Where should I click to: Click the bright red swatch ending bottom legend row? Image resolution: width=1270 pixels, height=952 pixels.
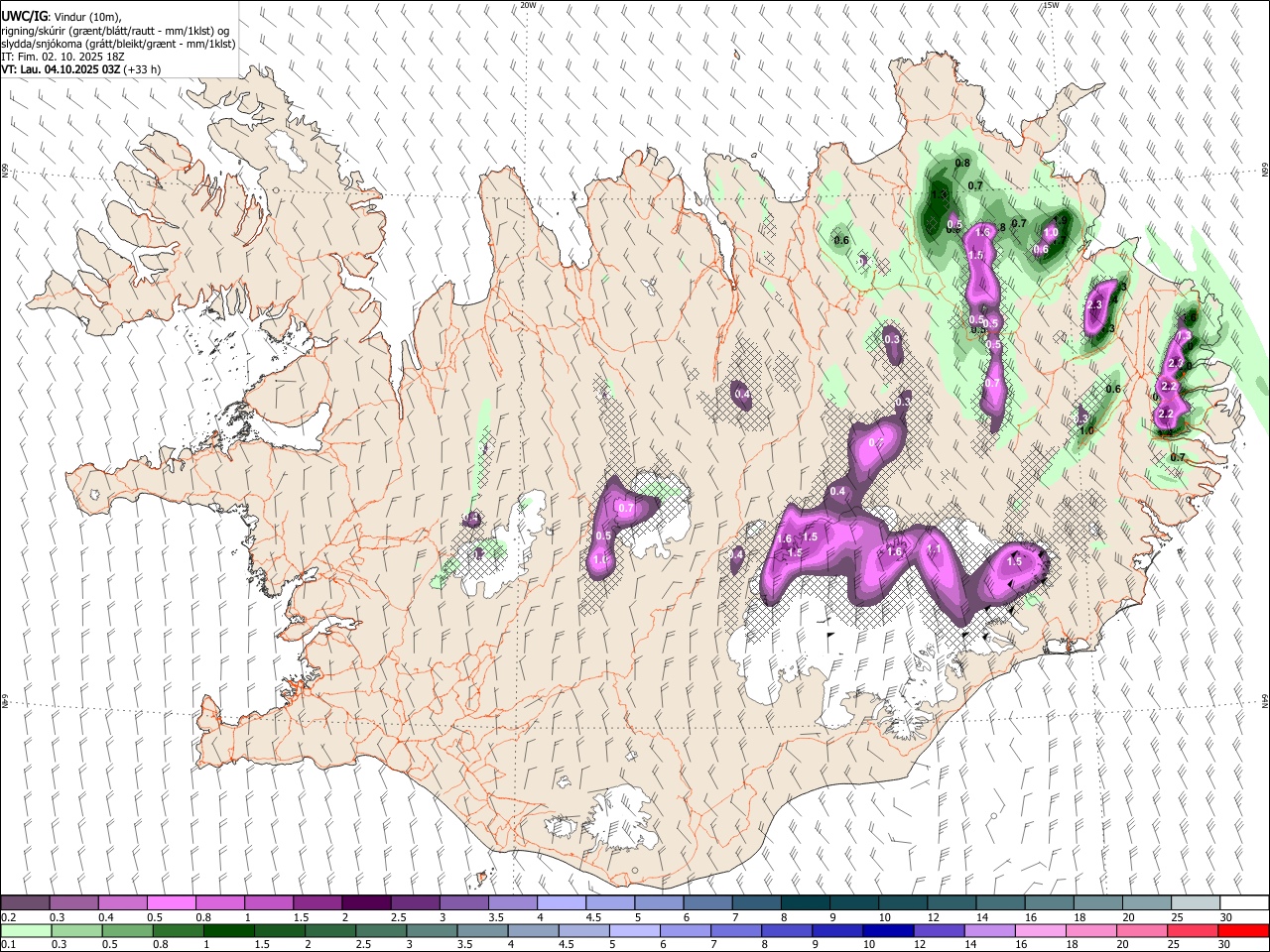tap(1243, 931)
